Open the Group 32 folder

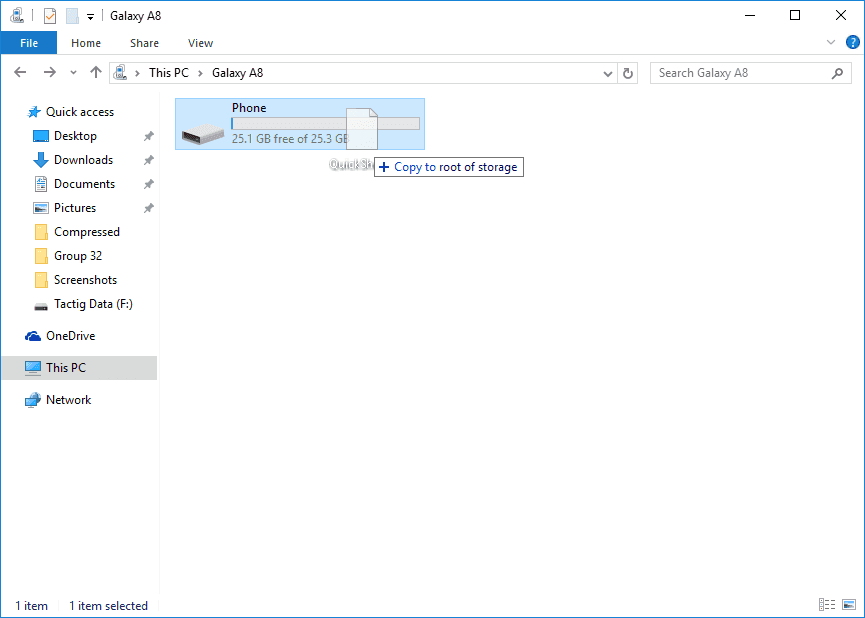78,256
